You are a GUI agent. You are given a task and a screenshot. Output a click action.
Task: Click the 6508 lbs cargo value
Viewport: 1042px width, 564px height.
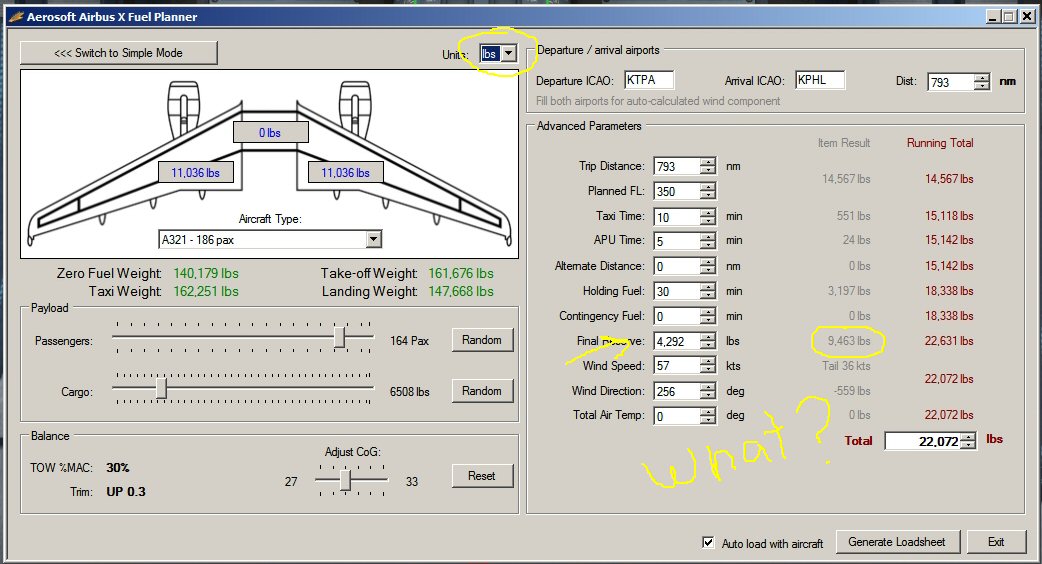pyautogui.click(x=409, y=392)
